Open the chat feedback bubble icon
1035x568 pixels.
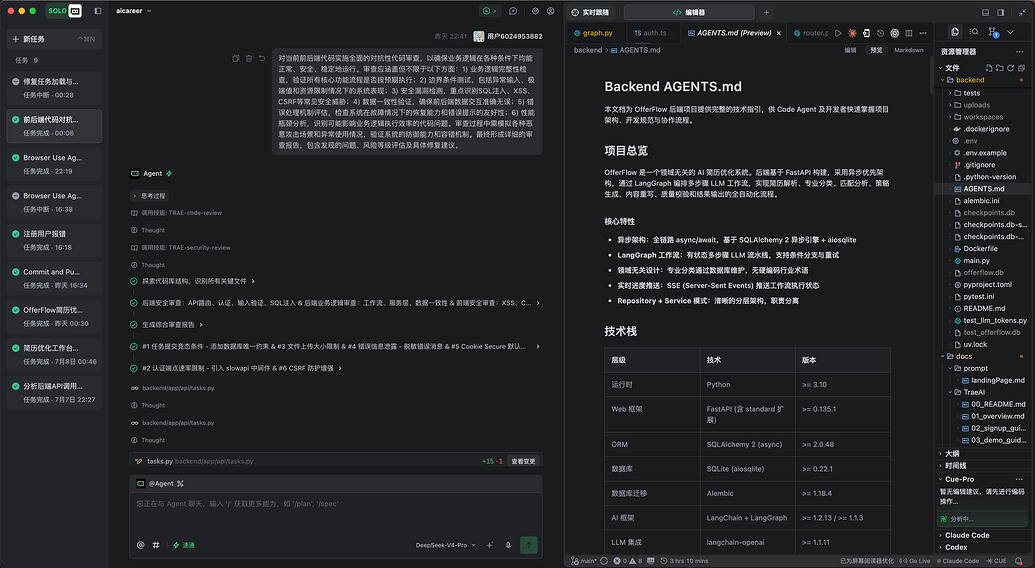tap(513, 11)
